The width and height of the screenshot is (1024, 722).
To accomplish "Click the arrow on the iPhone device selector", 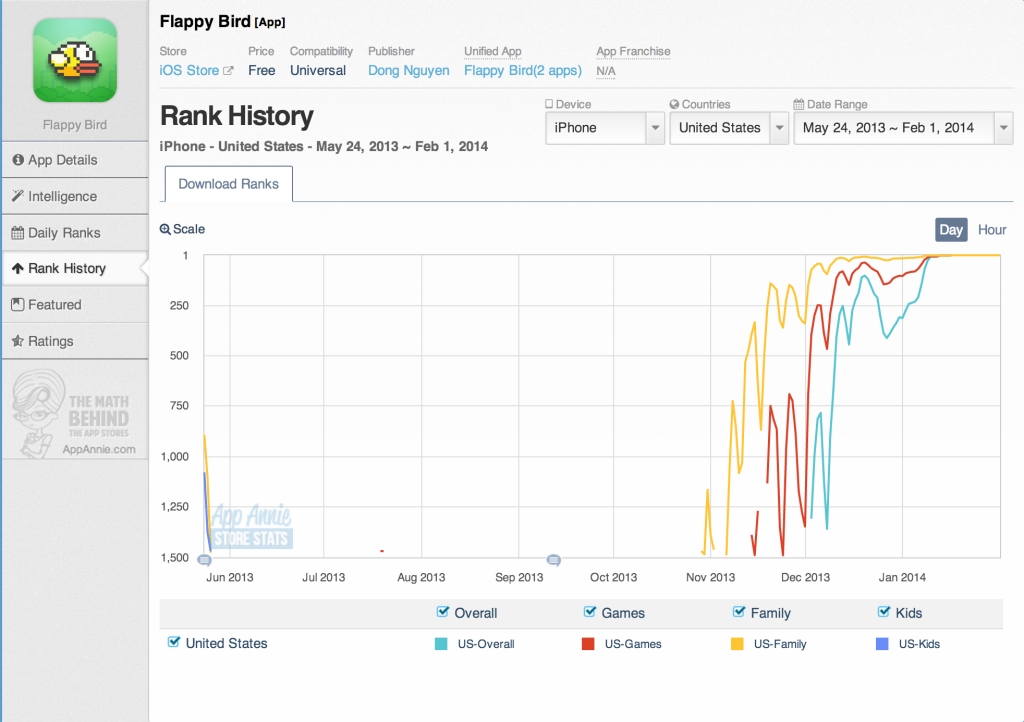I will (x=655, y=128).
